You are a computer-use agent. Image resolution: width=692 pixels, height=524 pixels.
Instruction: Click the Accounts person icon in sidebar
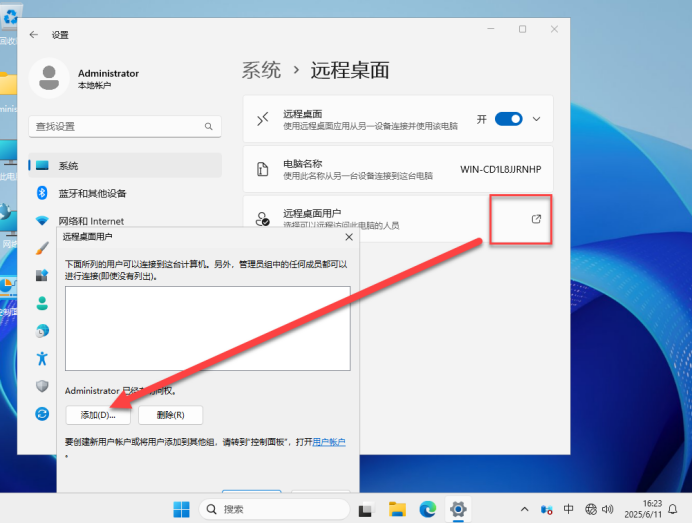pos(42,302)
